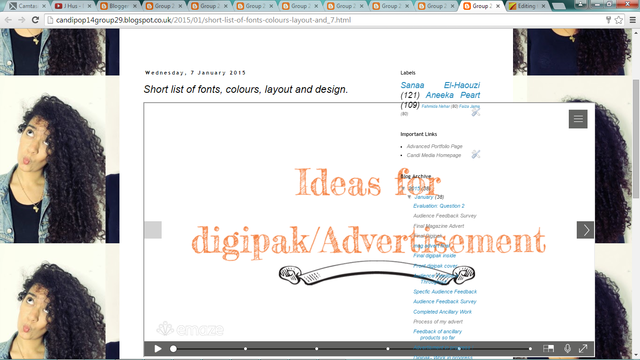The width and height of the screenshot is (640, 360).
Task: Jump to last marker on progress bar
Action: [530, 349]
